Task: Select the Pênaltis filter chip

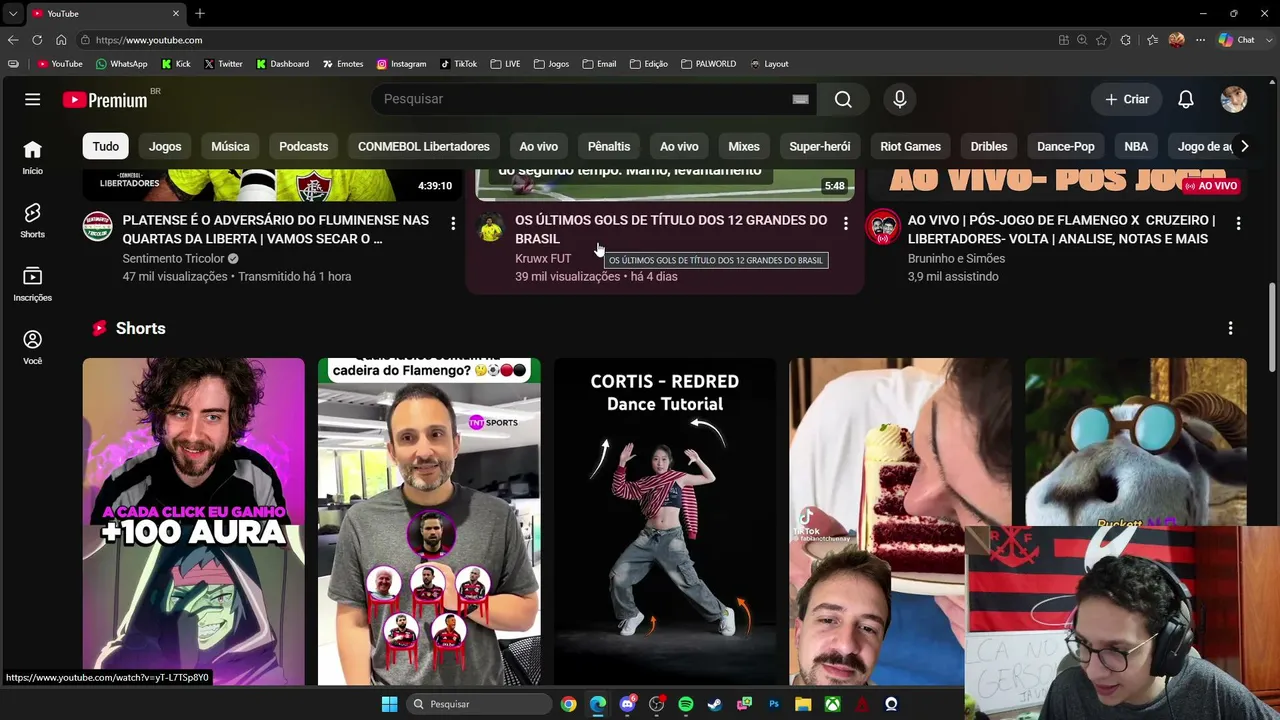Action: pos(609,146)
